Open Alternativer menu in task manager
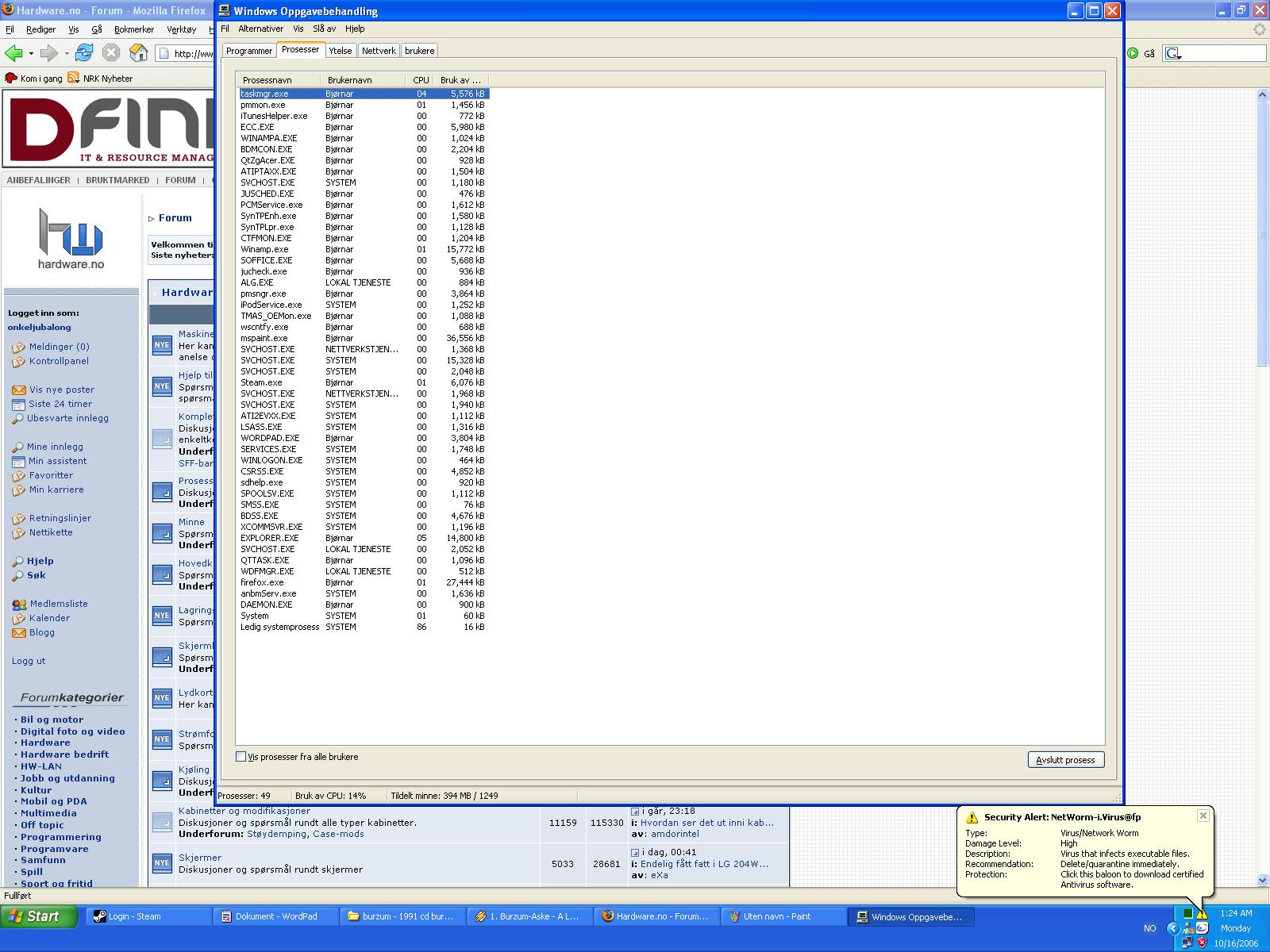 [260, 29]
